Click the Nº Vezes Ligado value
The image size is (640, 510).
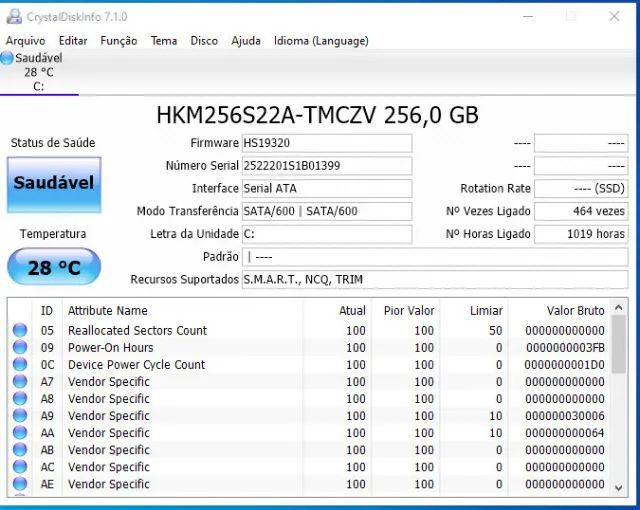[x=581, y=211]
